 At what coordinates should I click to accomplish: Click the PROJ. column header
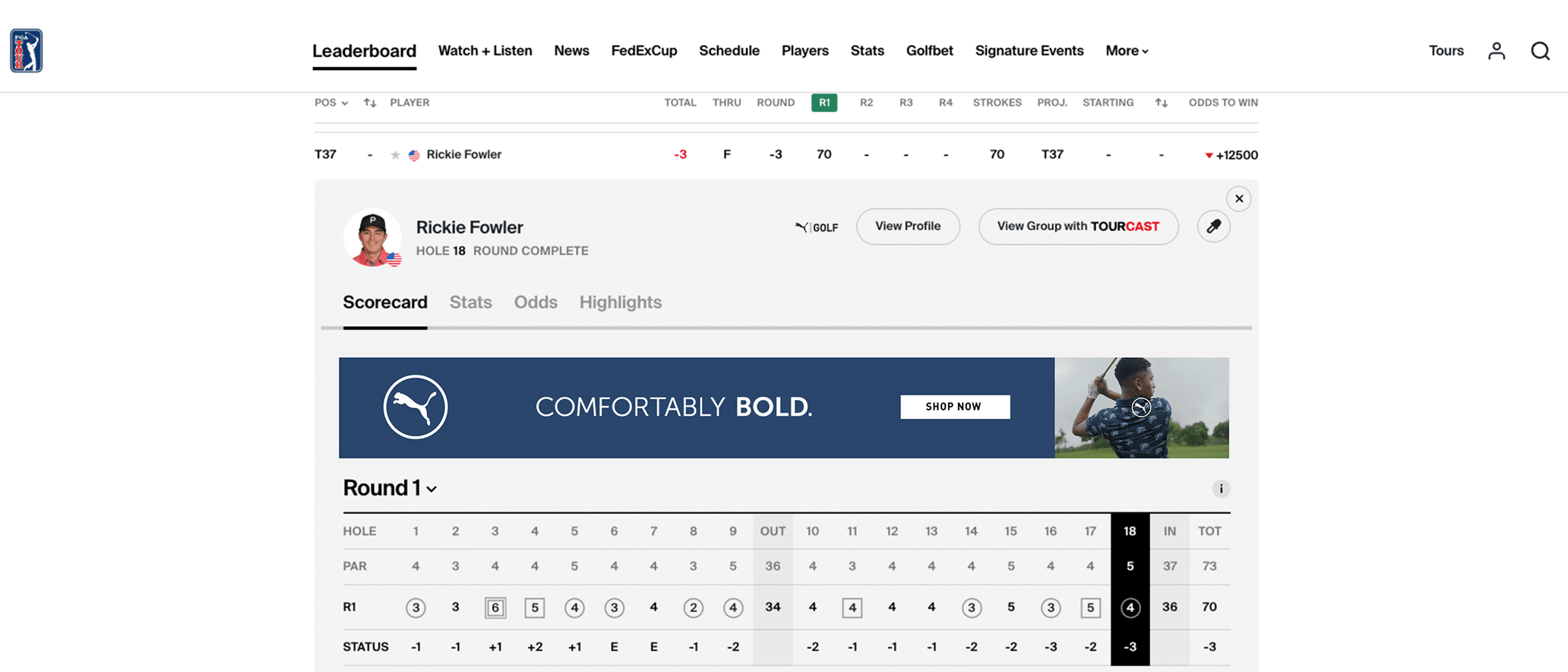coord(1052,103)
